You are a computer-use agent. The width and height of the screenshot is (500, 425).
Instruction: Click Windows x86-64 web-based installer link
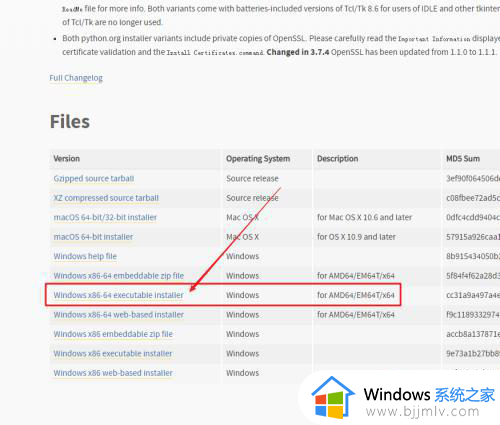pos(119,315)
